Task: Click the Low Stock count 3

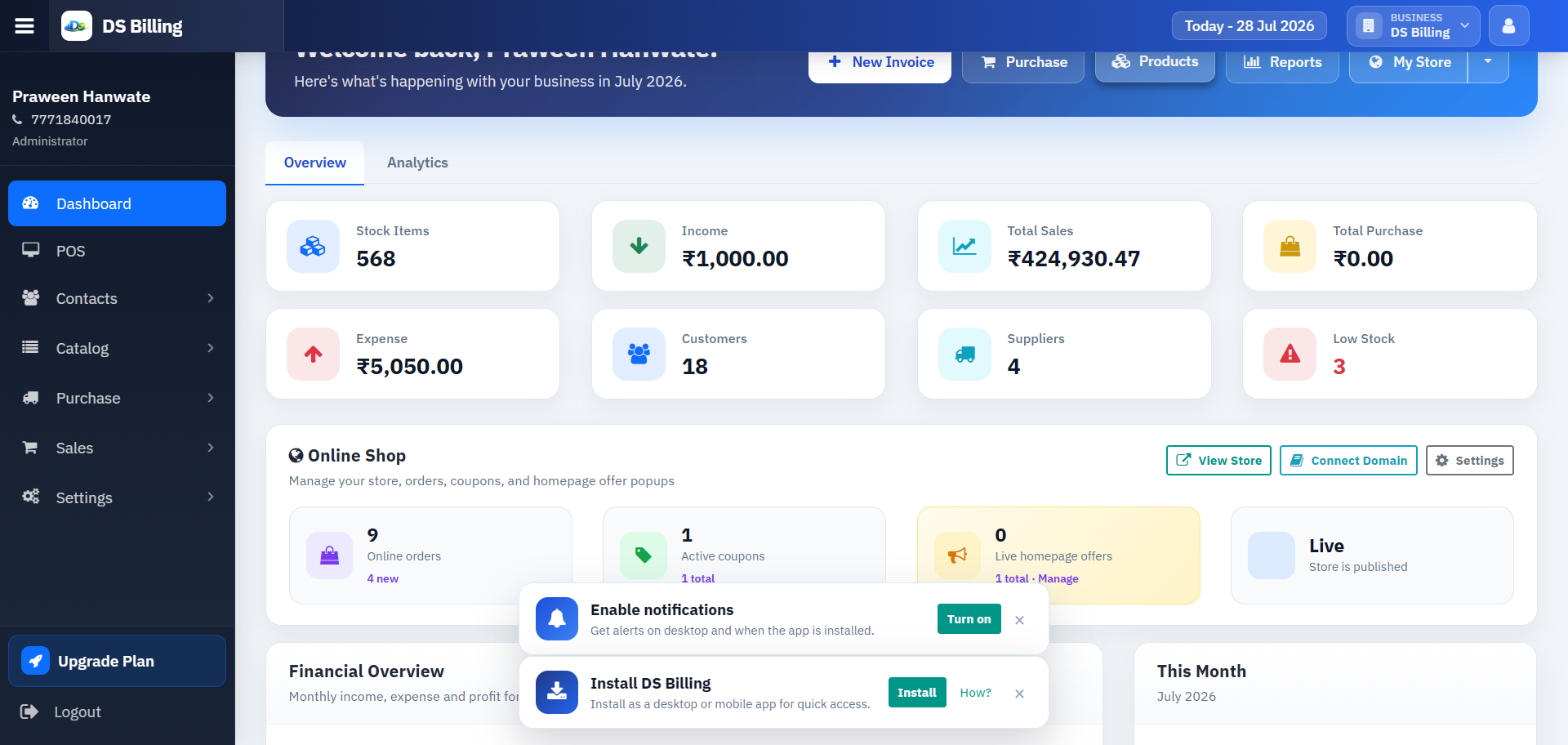Action: coord(1339,367)
